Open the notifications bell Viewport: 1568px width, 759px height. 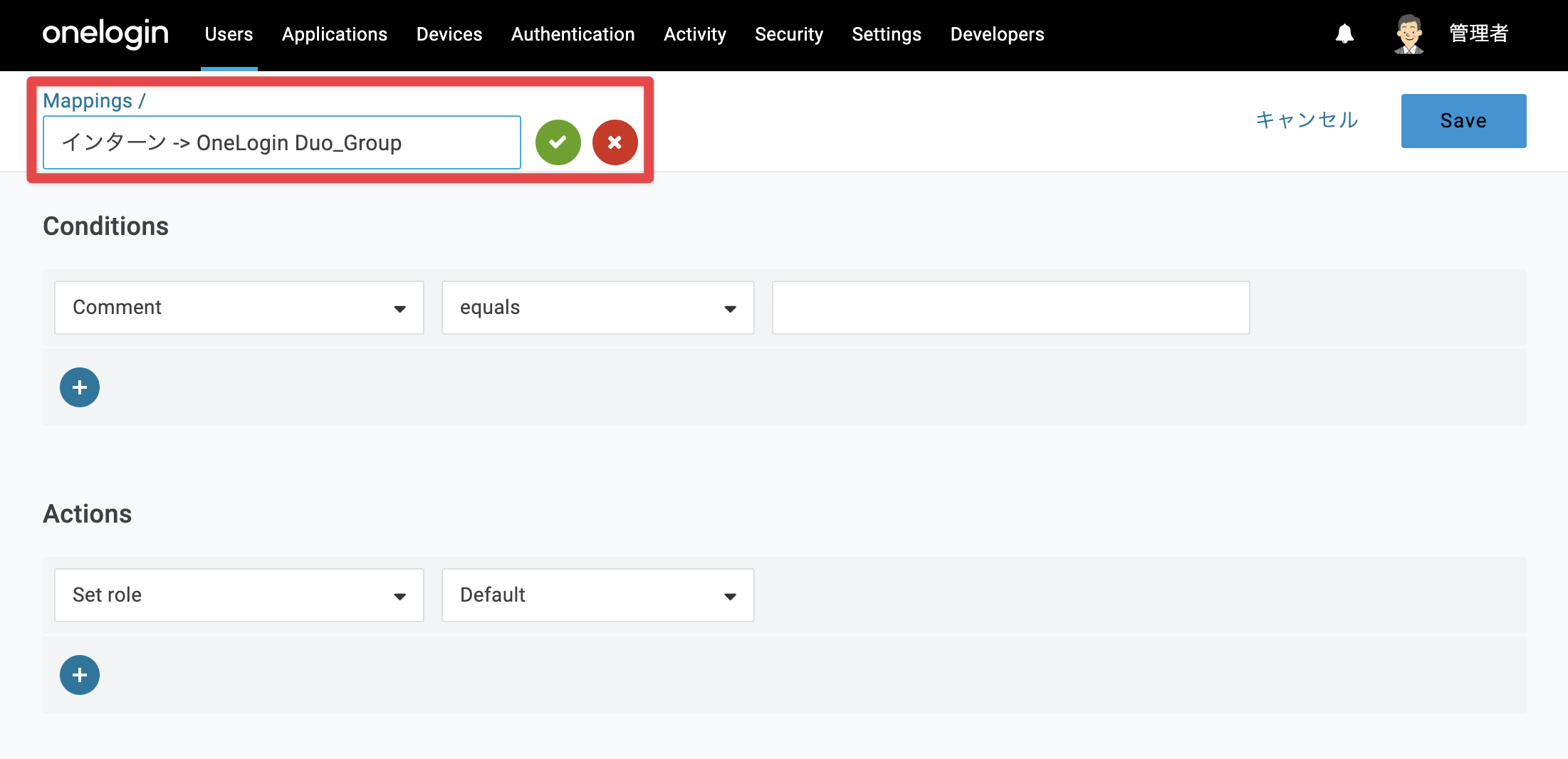1344,33
